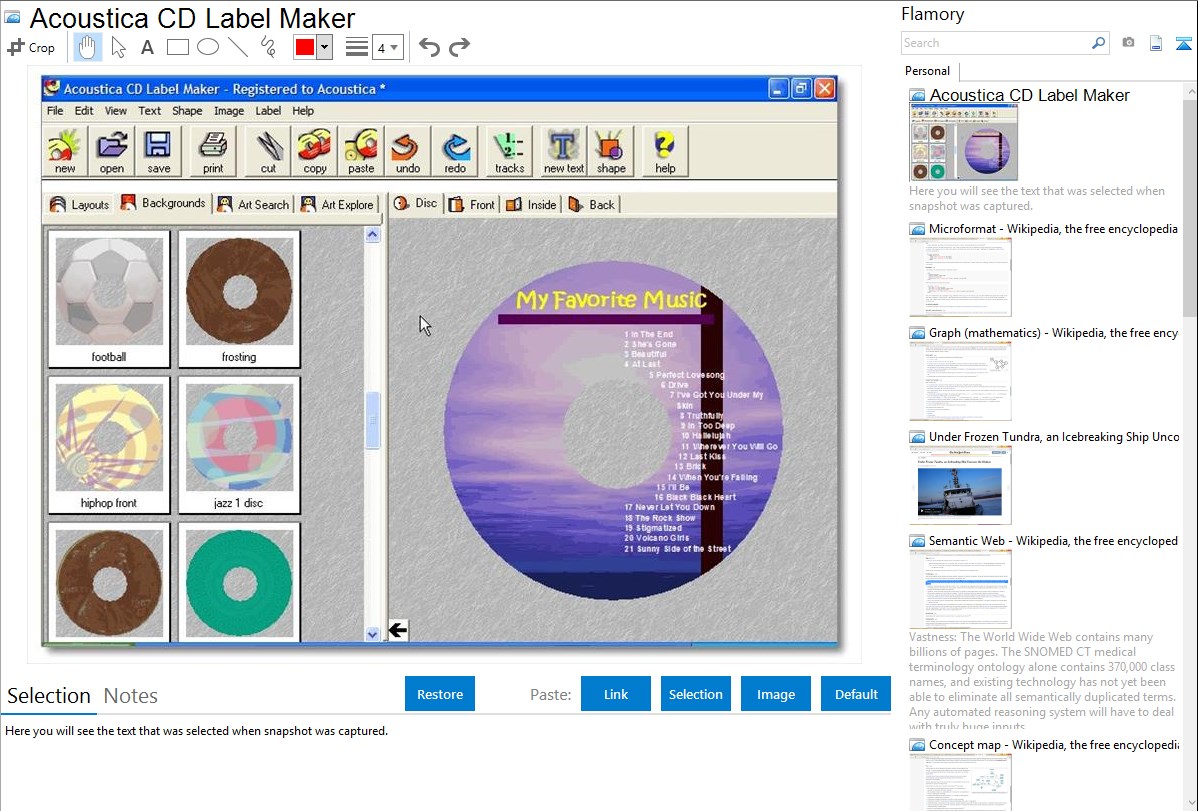Click the Help question mark icon
This screenshot has height=811, width=1198.
point(665,151)
